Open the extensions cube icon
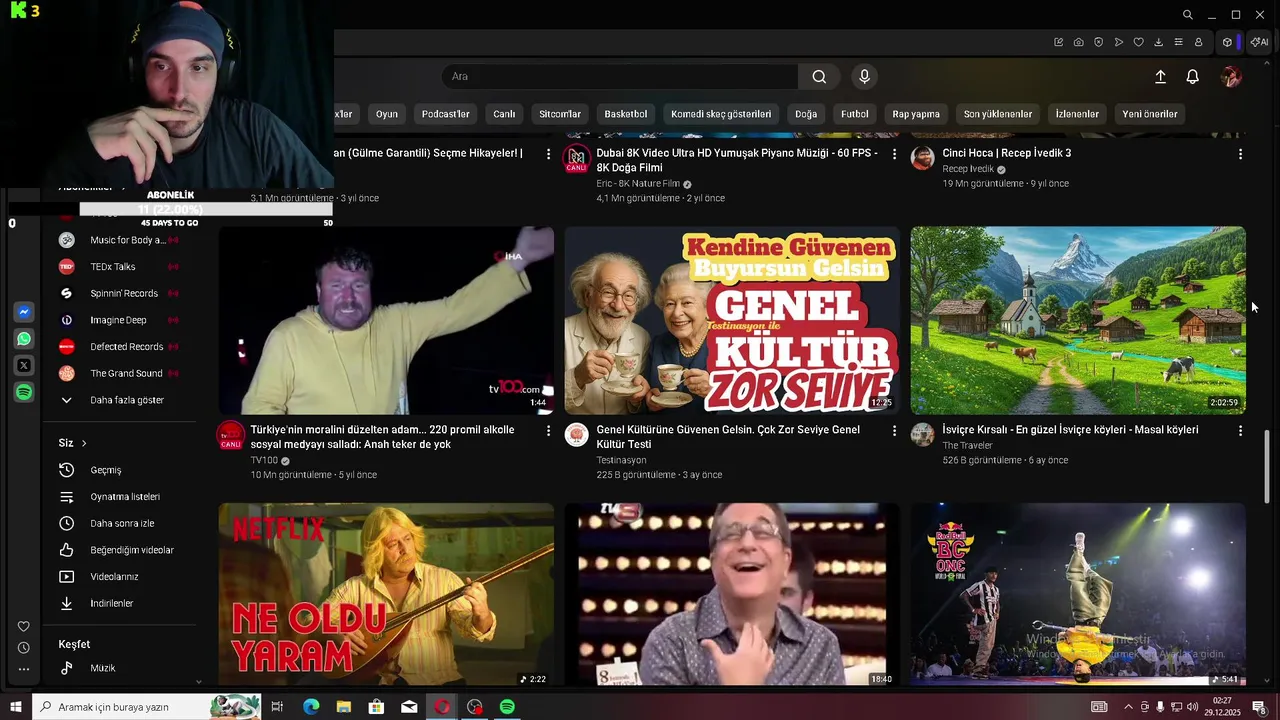The image size is (1280, 720). coord(1227,42)
